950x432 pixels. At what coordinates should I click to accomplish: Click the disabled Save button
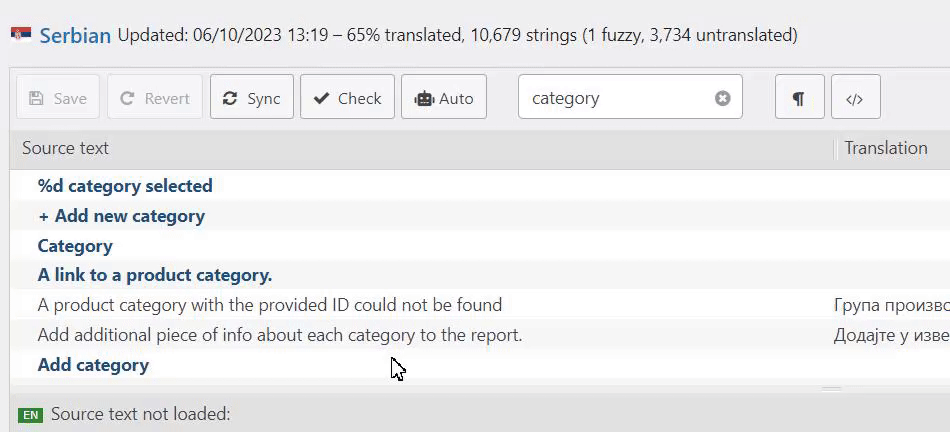(58, 97)
